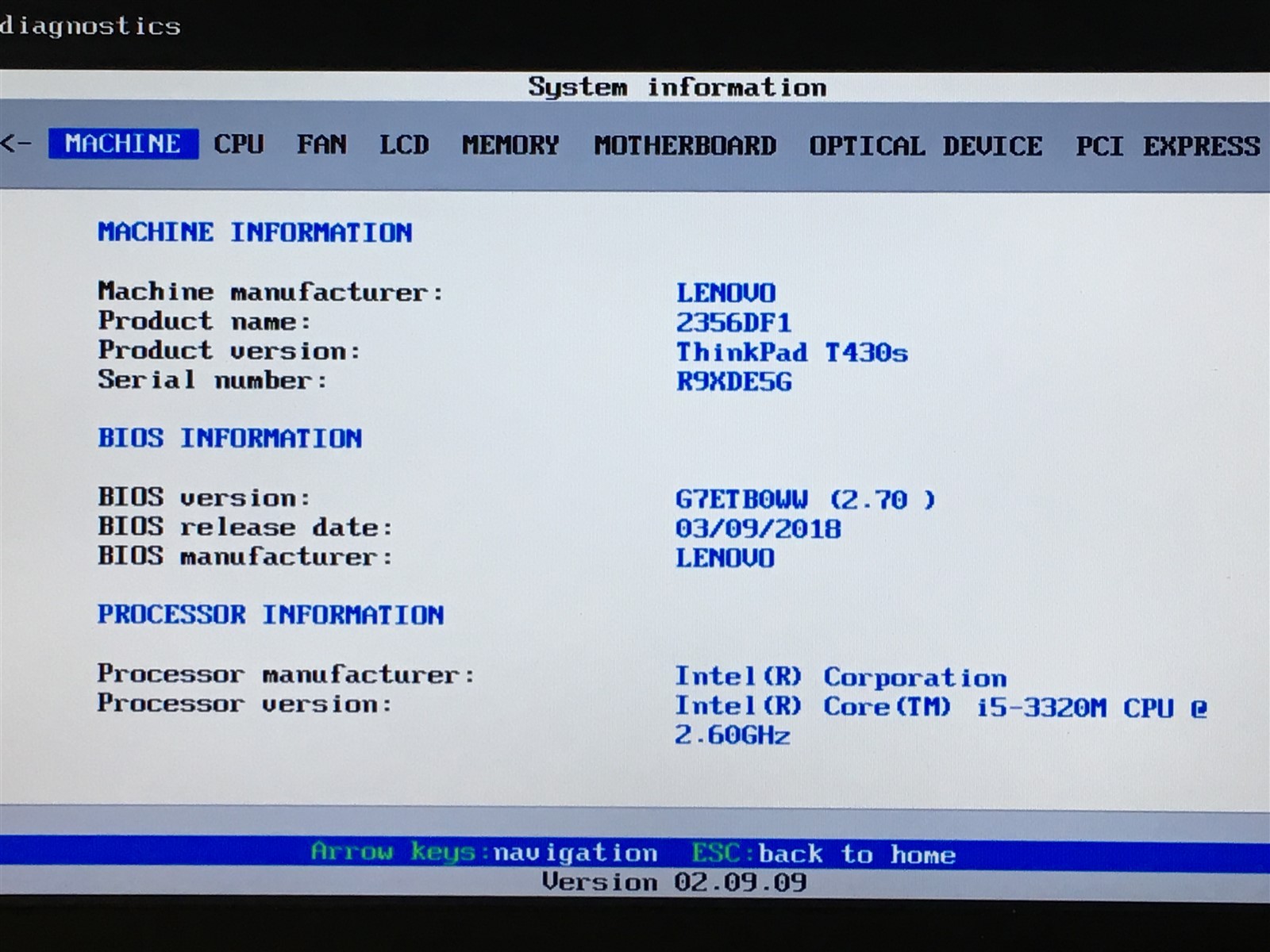The image size is (1270, 952).
Task: Switch to the CPU tab
Action: (x=238, y=144)
